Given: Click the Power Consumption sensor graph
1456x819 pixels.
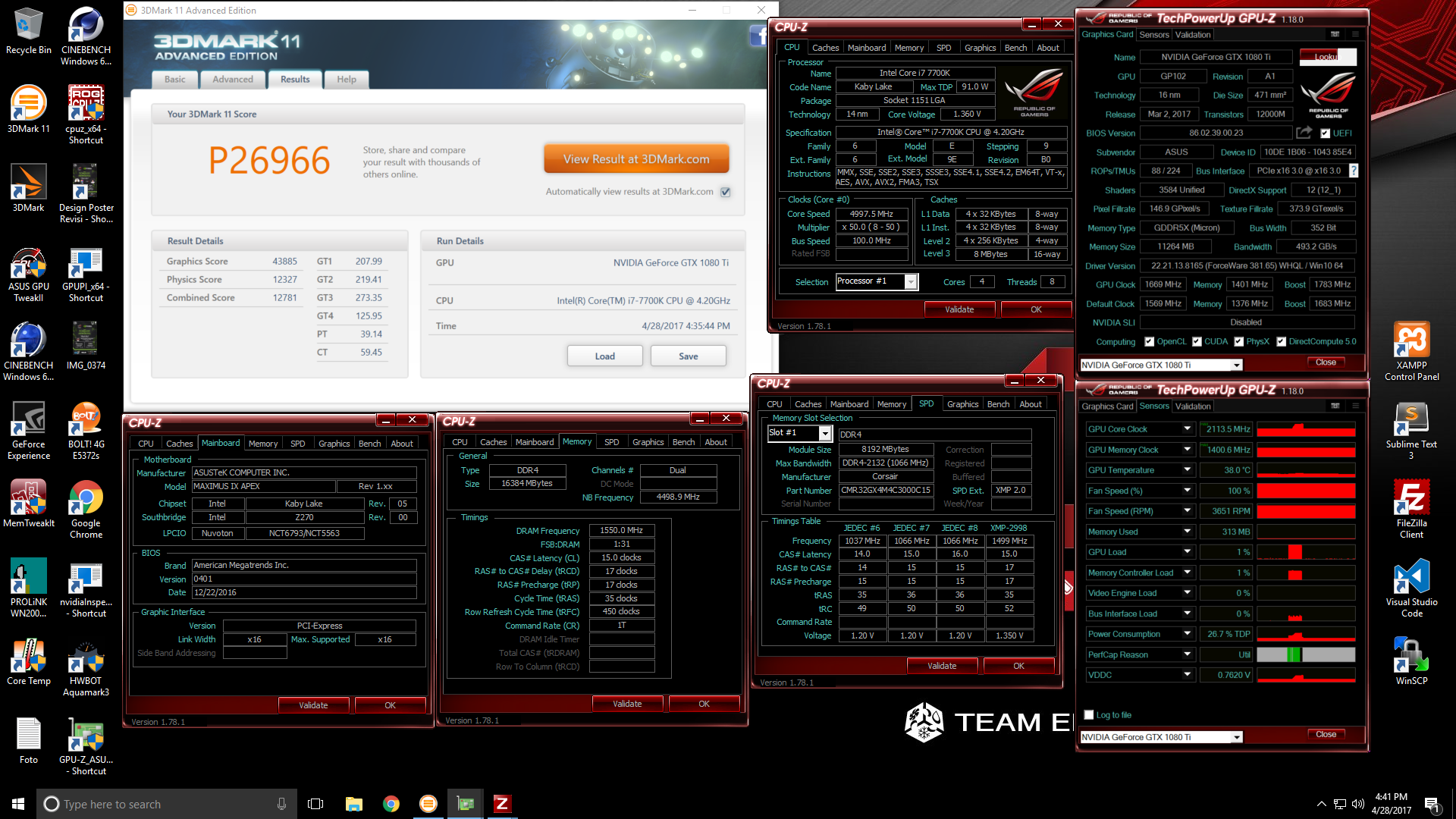Looking at the screenshot, I should coord(1306,634).
